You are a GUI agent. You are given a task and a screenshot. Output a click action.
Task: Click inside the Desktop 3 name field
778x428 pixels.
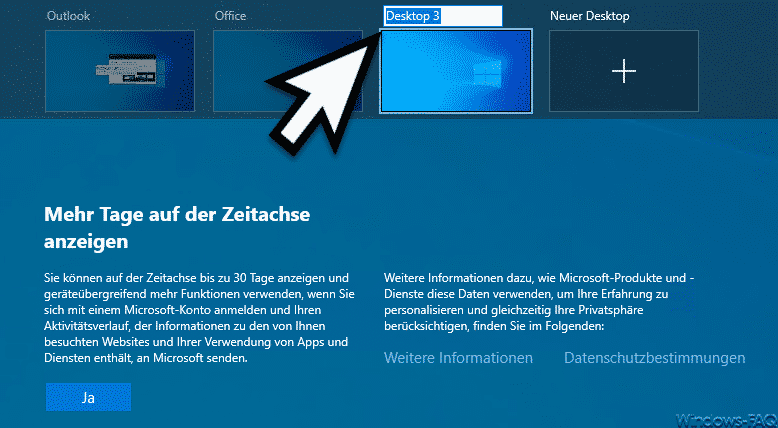coord(443,16)
